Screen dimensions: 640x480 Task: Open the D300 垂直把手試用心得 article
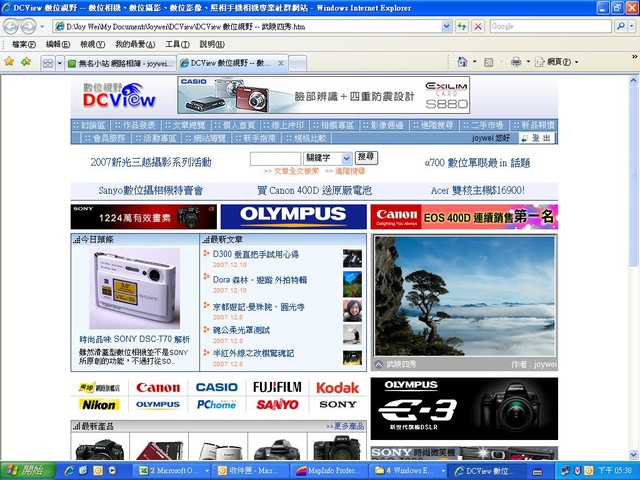(x=256, y=254)
